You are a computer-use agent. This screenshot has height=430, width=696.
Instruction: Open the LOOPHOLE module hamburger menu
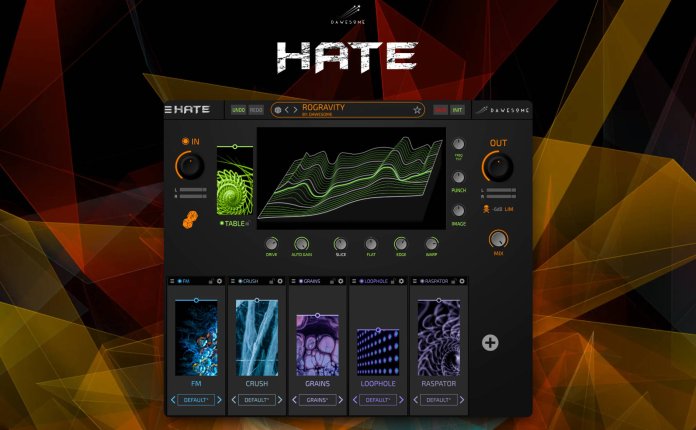(354, 281)
